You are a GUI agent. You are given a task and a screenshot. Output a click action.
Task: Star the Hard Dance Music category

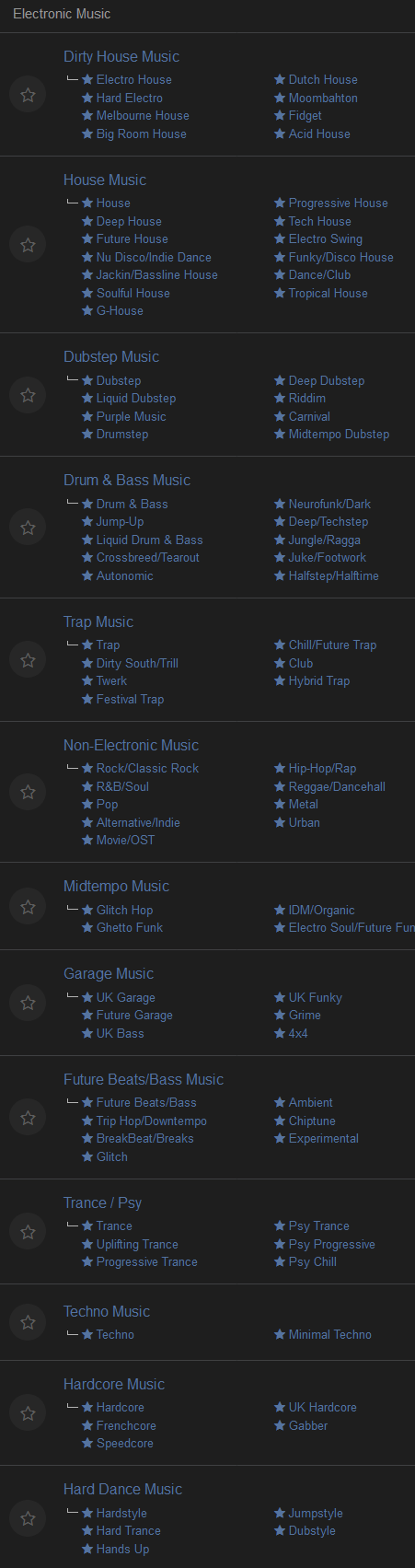pos(28,1518)
